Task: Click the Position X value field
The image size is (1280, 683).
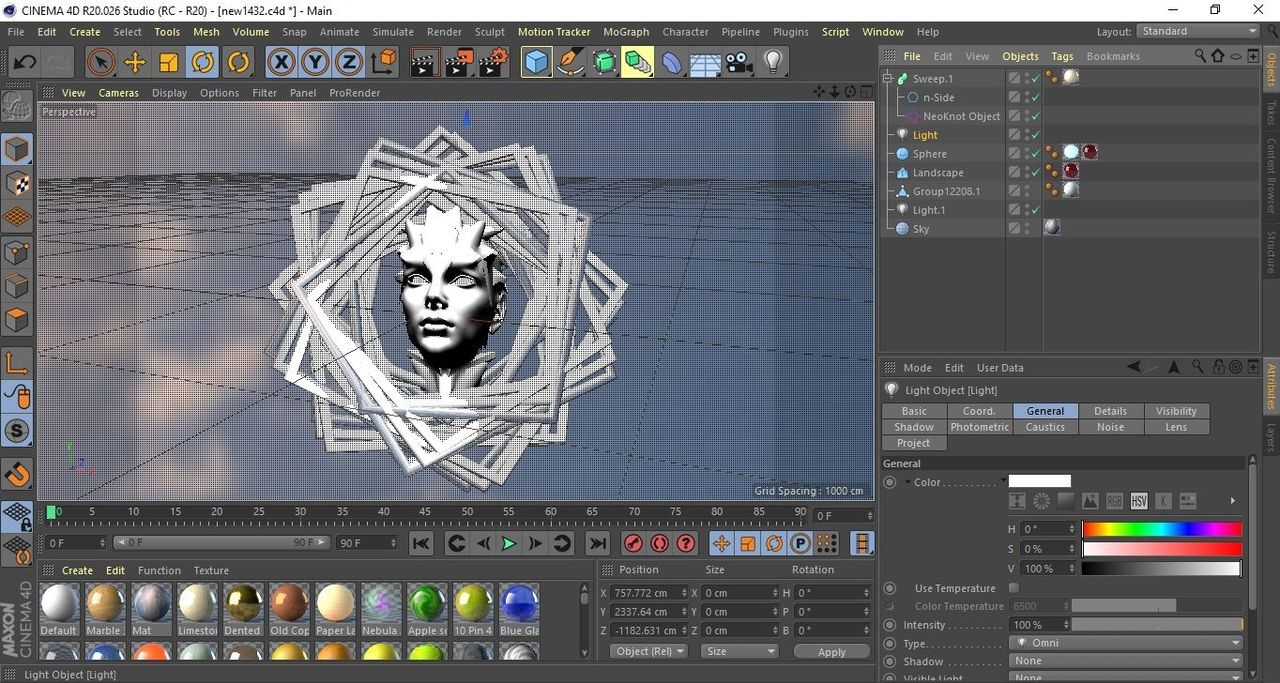Action: click(x=649, y=593)
